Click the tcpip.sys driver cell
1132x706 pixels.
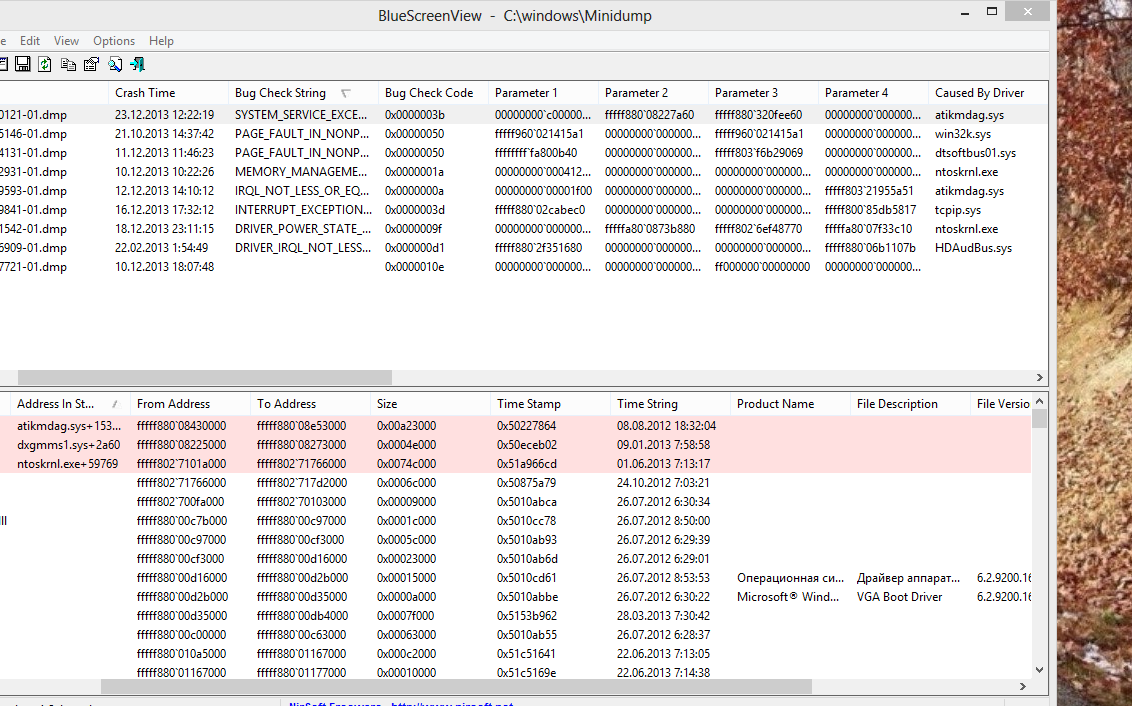point(958,209)
